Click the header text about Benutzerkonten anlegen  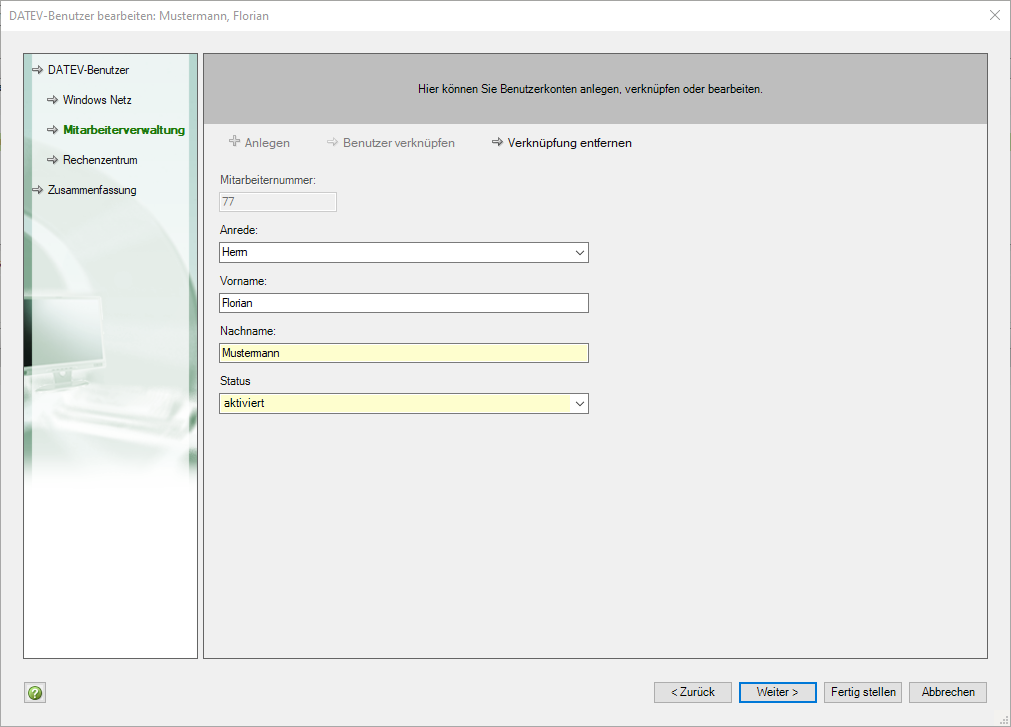[x=590, y=89]
